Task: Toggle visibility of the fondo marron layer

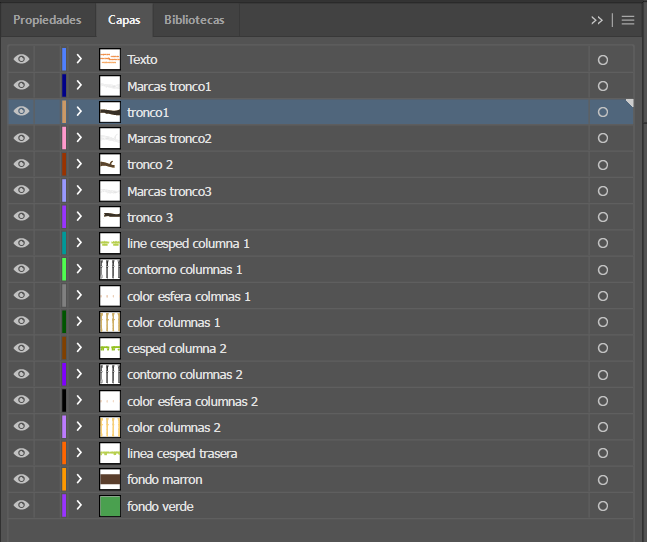Action: (x=21, y=480)
